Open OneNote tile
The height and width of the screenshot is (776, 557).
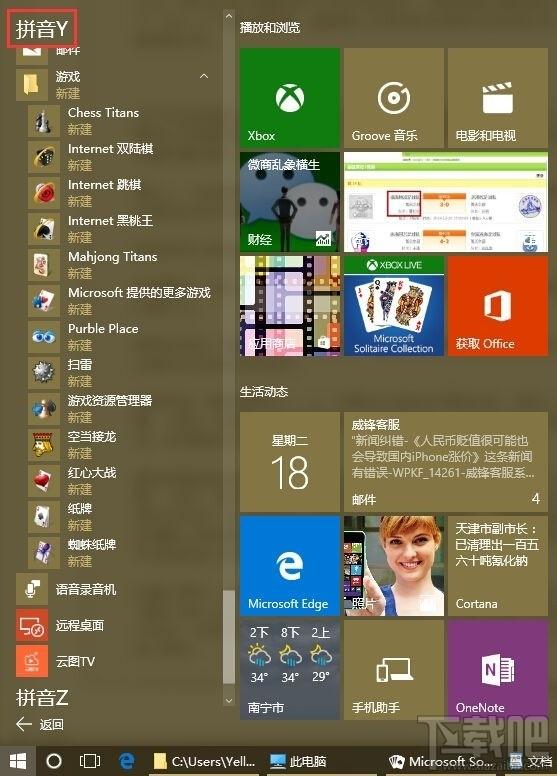click(x=498, y=670)
